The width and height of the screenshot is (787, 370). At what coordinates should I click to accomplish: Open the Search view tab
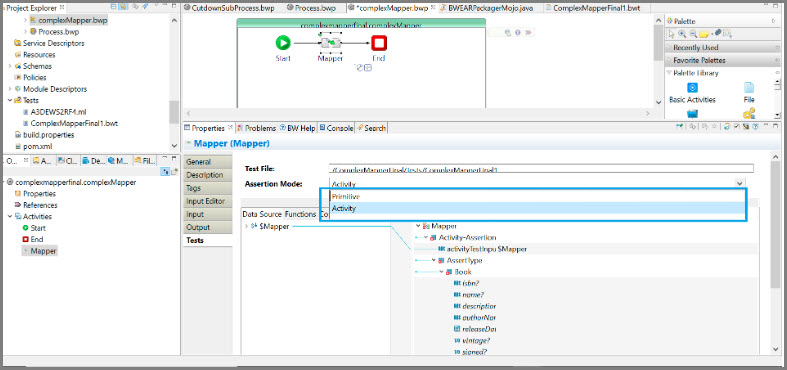tap(371, 128)
